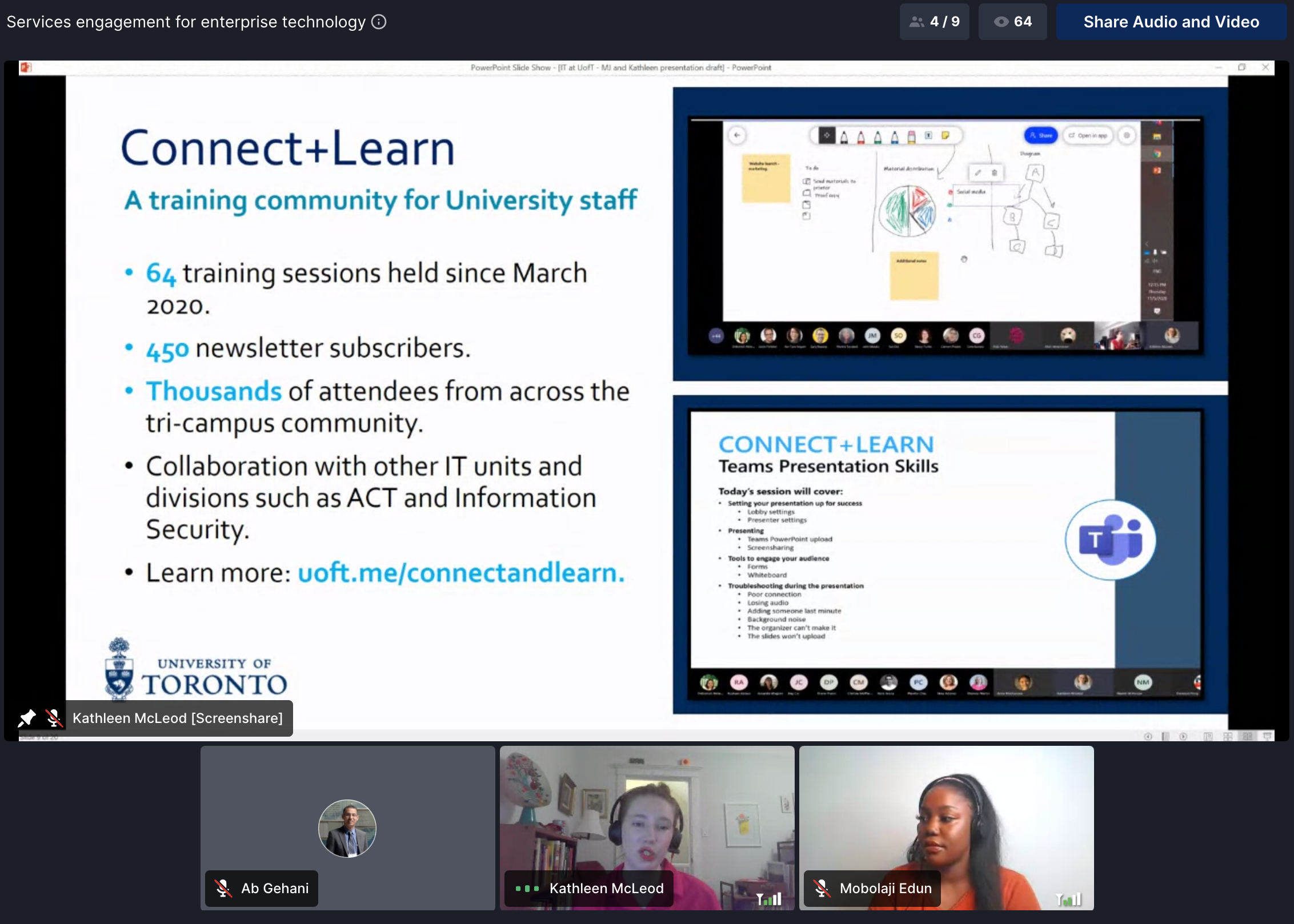1294x924 pixels.
Task: Click the Microsoft Teams logo on the lower screenshot
Action: [x=1110, y=540]
